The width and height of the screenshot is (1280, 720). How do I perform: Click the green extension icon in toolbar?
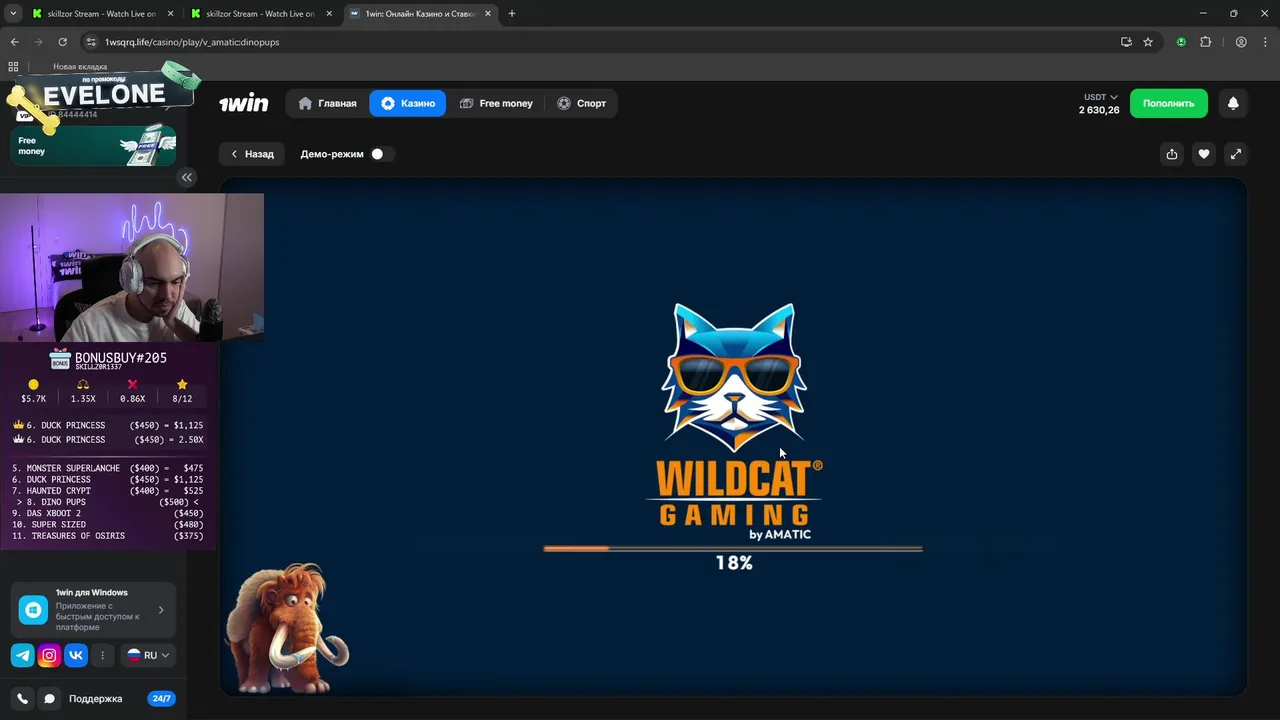point(1181,42)
